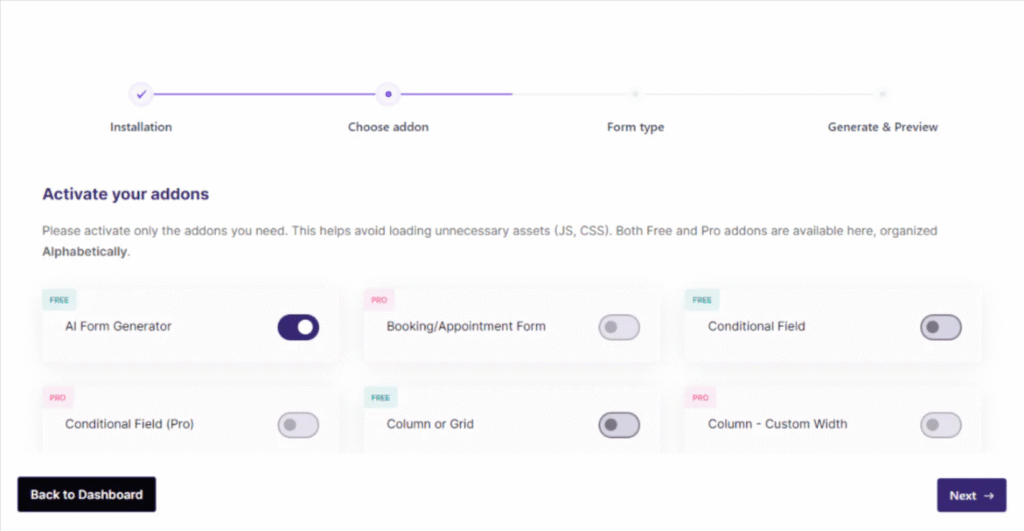Image resolution: width=1024 pixels, height=531 pixels.
Task: Click the Back to Dashboard button
Action: [x=87, y=494]
